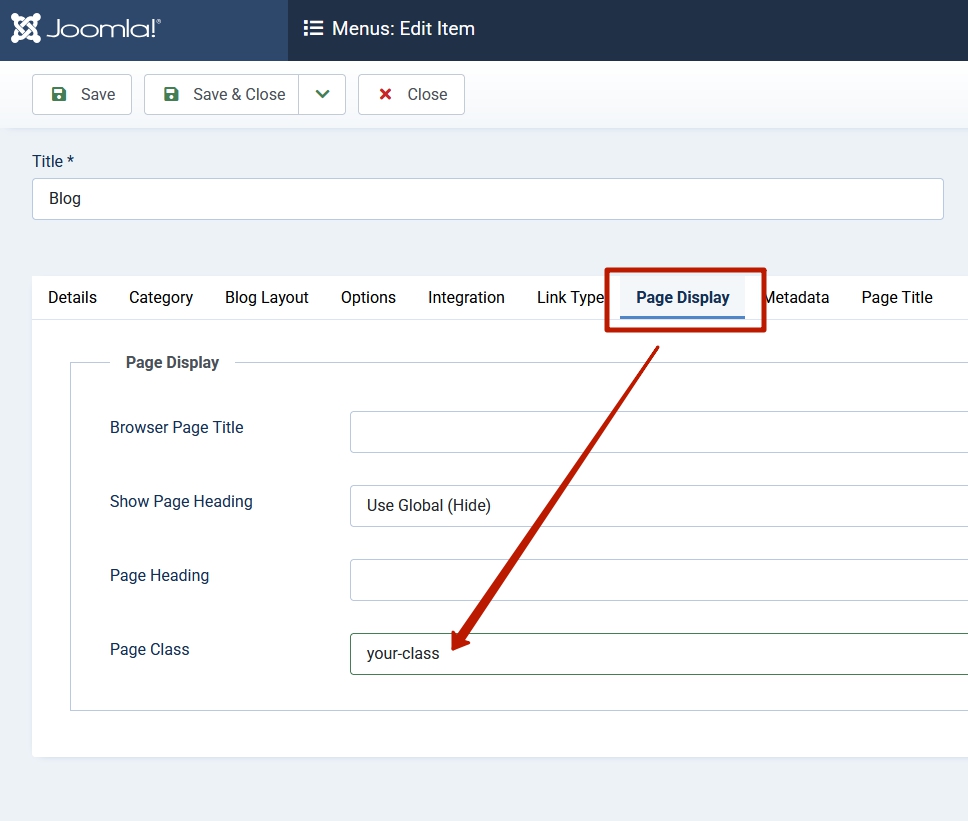The height and width of the screenshot is (821, 968).
Task: Click the Joomla logo icon
Action: point(26,28)
